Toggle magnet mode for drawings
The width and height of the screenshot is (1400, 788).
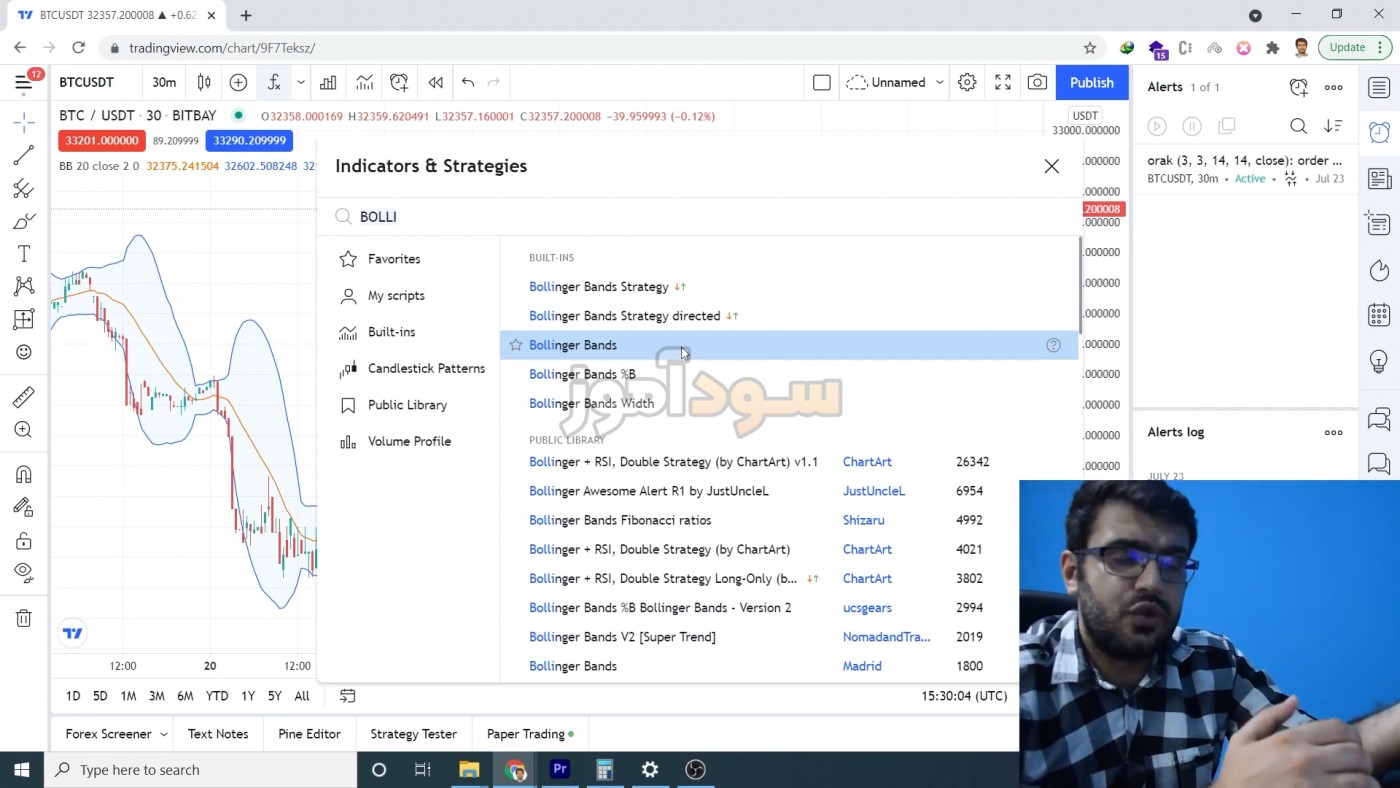click(24, 475)
